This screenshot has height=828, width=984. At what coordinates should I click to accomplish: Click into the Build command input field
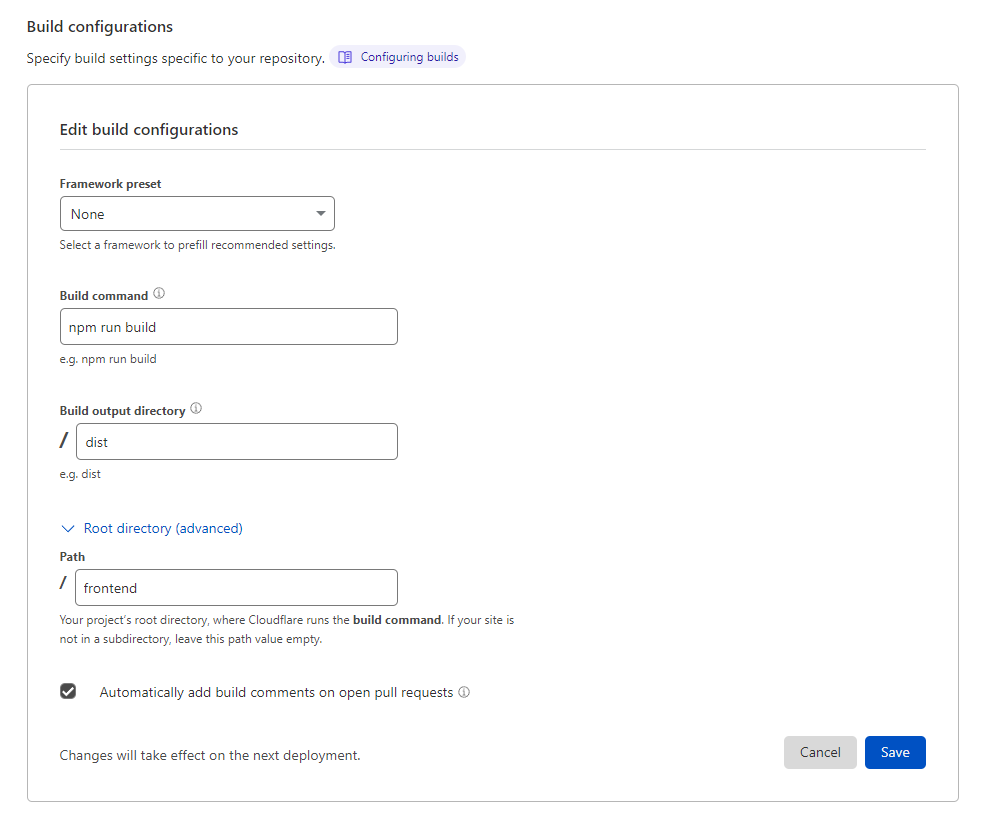[228, 327]
